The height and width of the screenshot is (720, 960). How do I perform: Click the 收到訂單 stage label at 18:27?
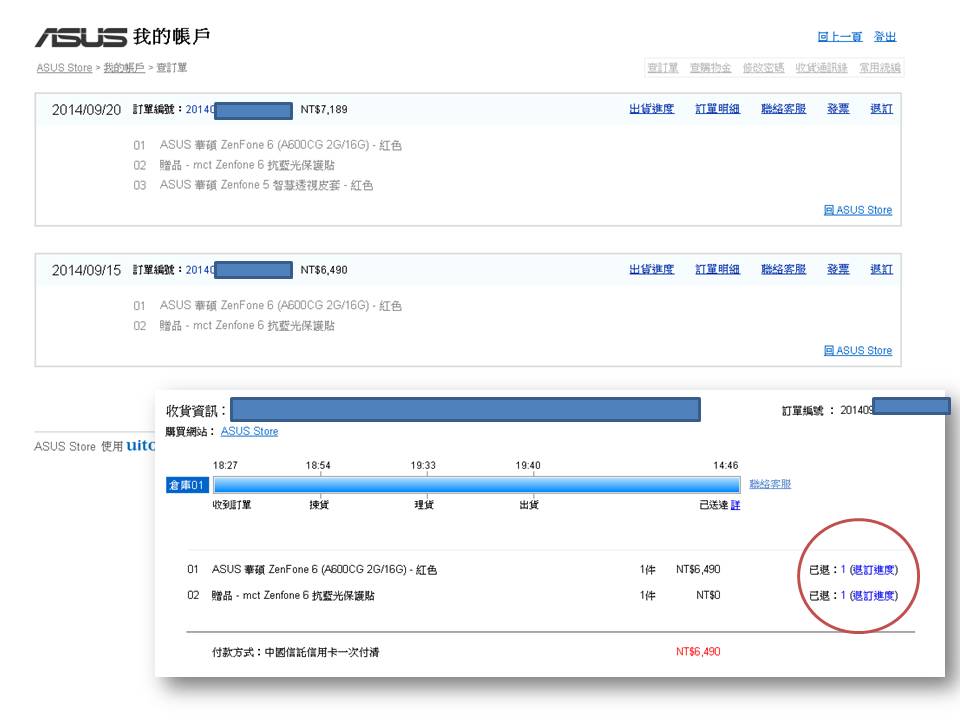click(231, 505)
